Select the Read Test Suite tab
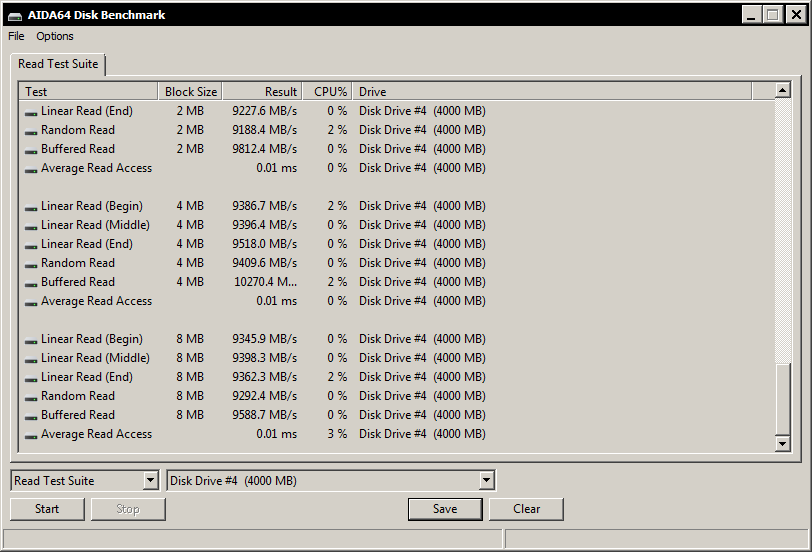 click(58, 64)
